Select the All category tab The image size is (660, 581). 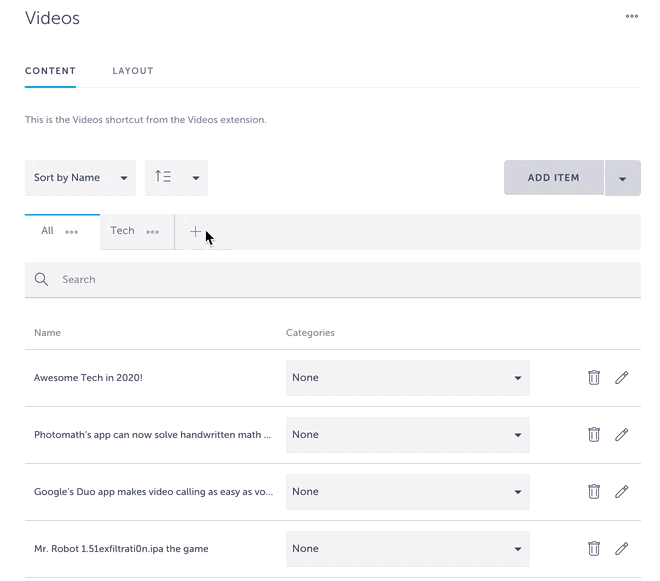point(47,231)
